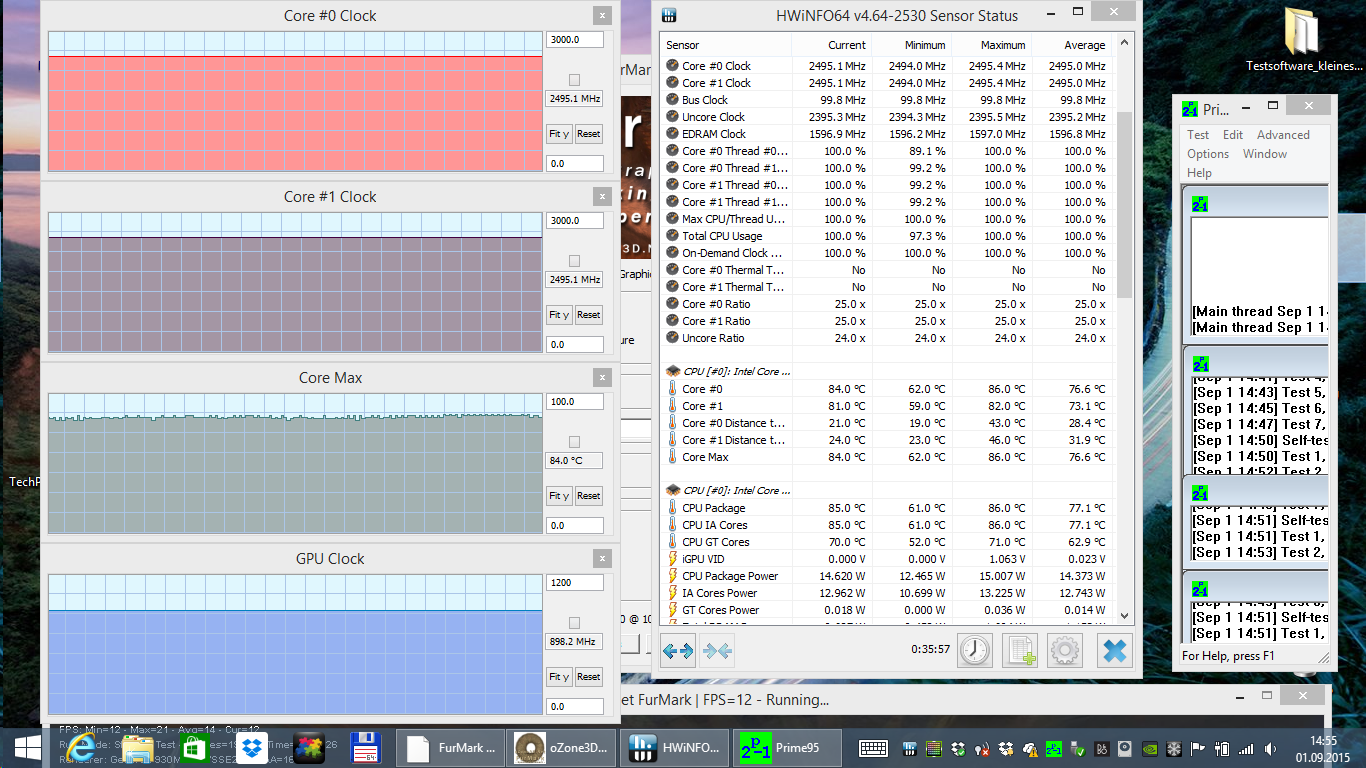
Task: Toggle the checkbox in Core #1 Clock graph
Action: coord(574,261)
